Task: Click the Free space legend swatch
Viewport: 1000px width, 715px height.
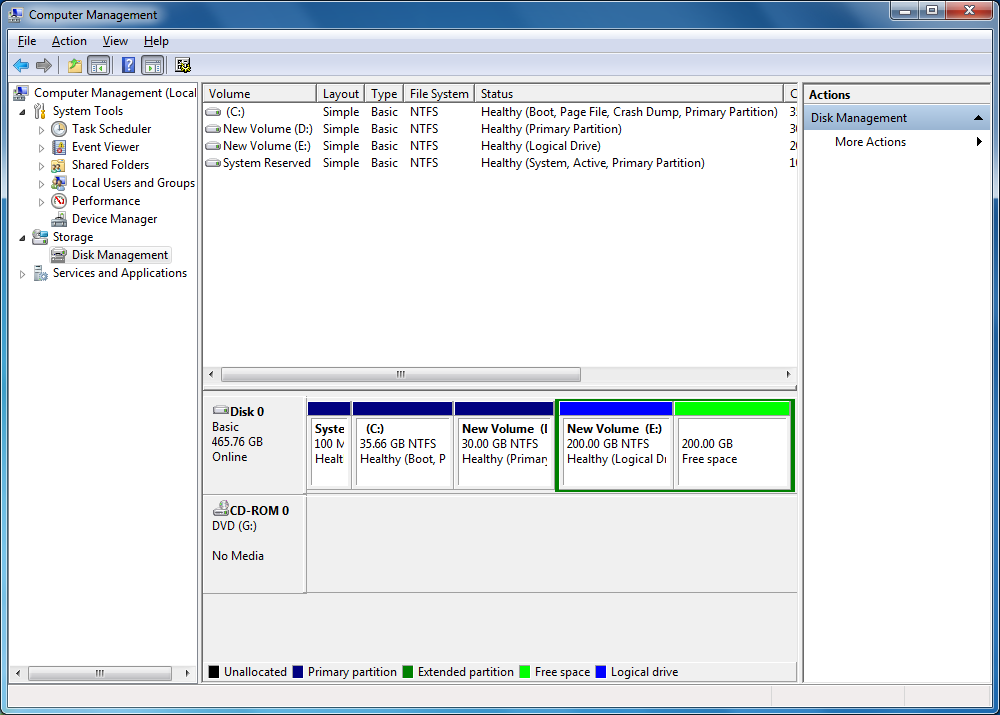Action: point(525,672)
